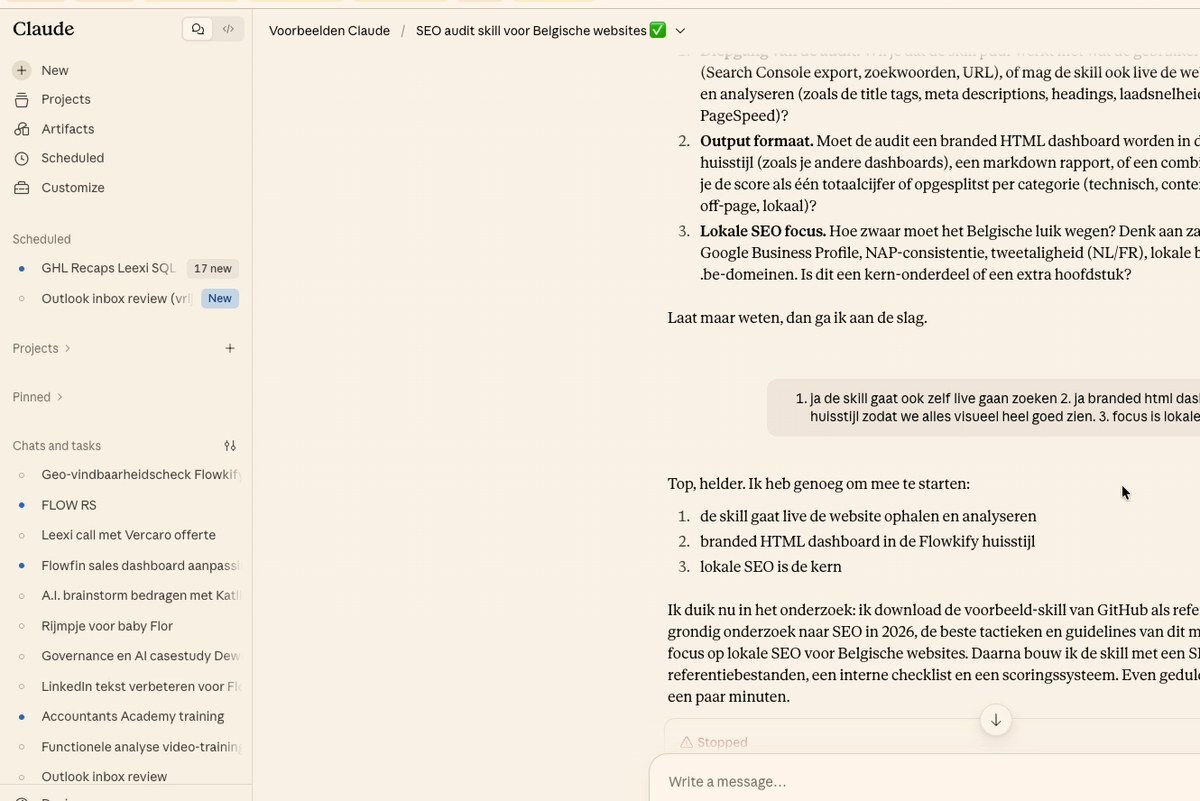Click the Claude logo title
The width and height of the screenshot is (1200, 801).
(43, 29)
